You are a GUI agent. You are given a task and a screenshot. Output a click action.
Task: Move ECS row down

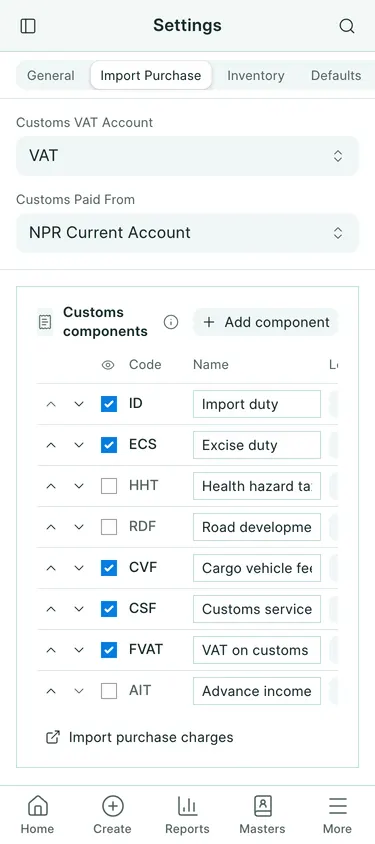[x=79, y=445]
